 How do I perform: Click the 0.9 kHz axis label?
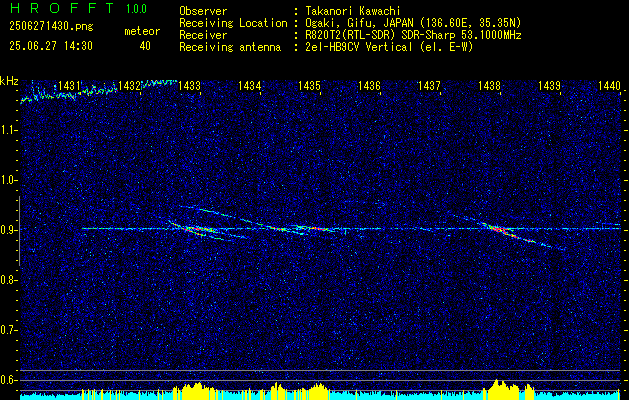point(8,230)
